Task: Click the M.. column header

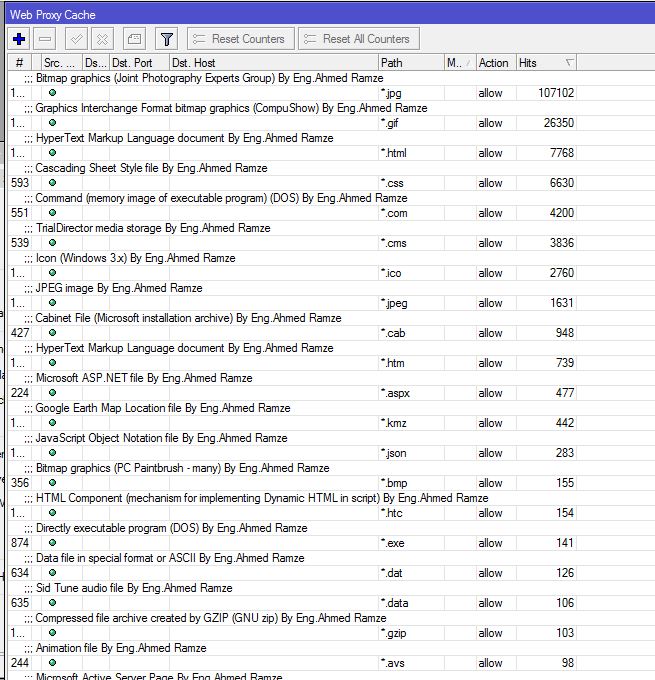Action: point(460,63)
